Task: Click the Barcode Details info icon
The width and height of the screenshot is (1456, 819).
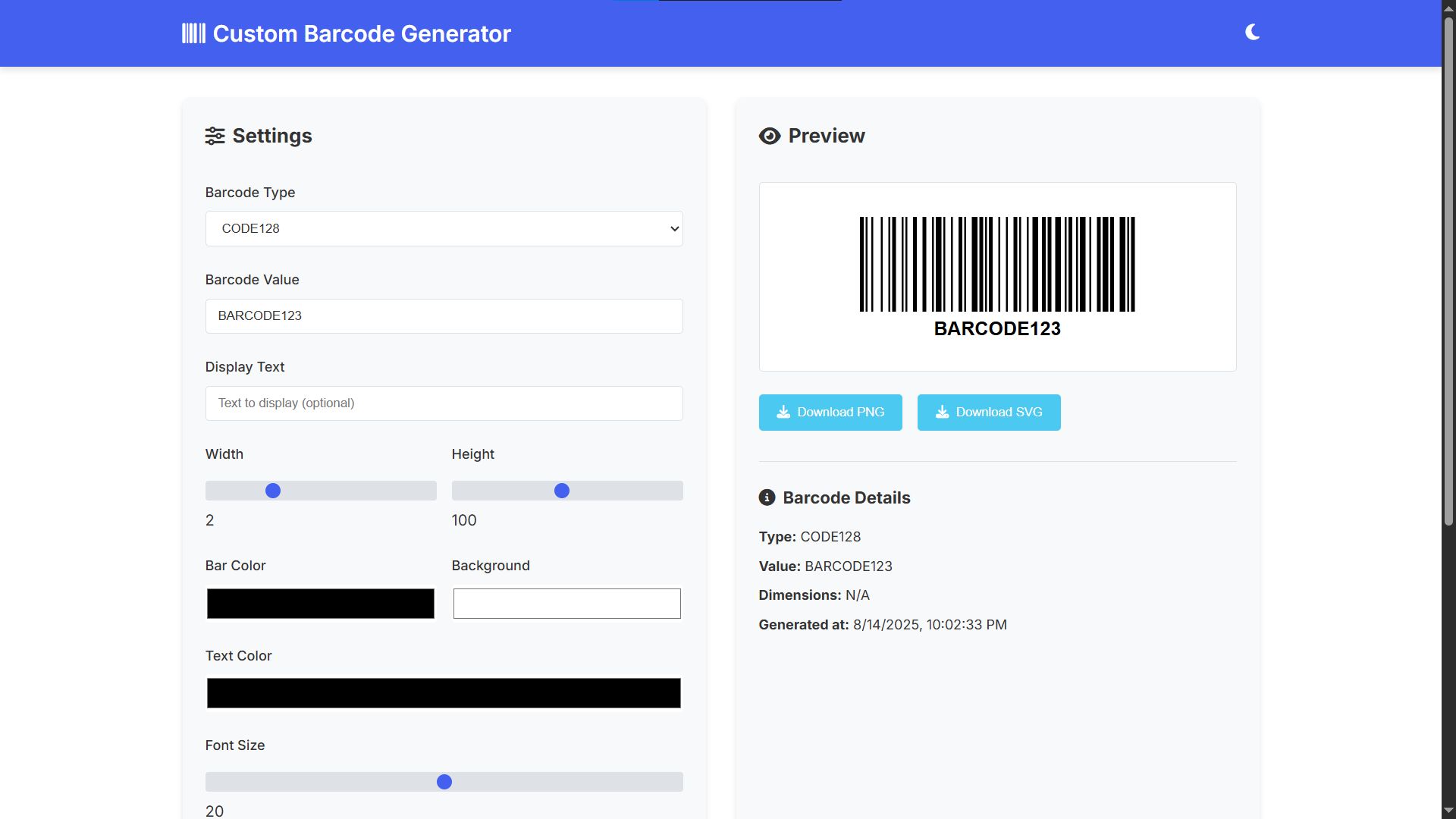Action: click(767, 497)
